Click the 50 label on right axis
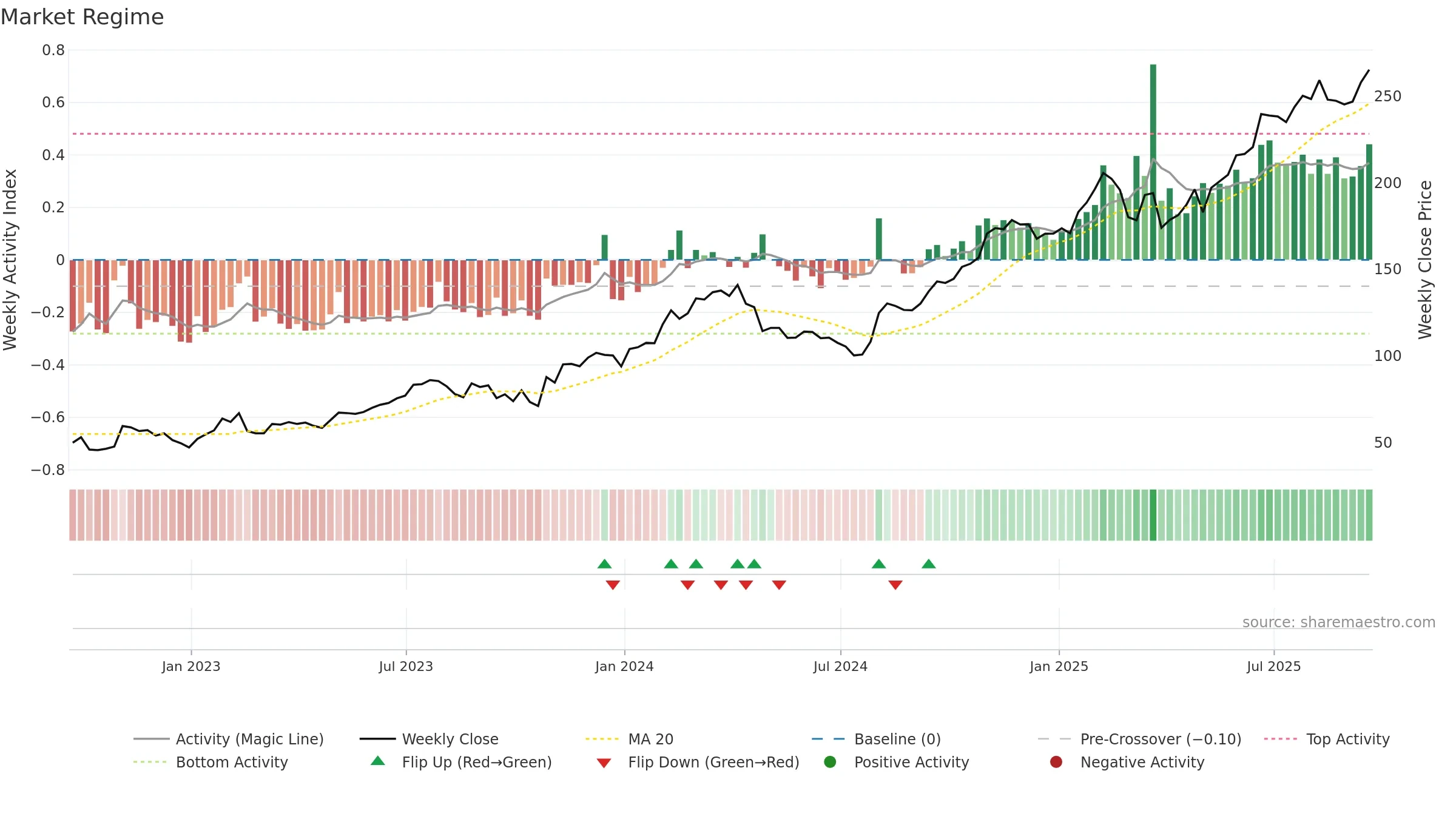Screen dimensions: 1456x819 [1383, 443]
